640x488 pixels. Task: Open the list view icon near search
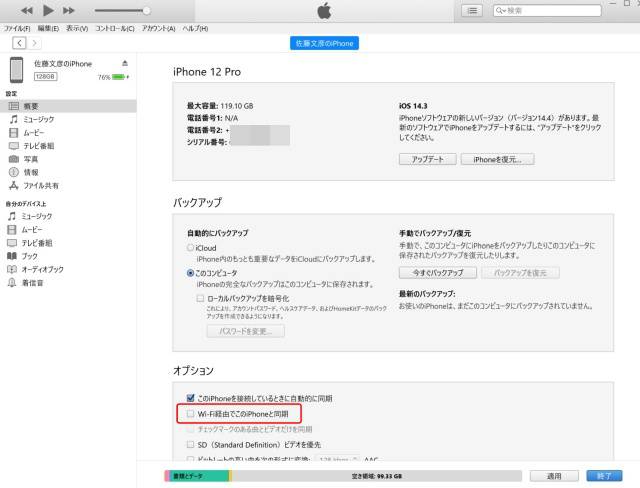coord(472,11)
